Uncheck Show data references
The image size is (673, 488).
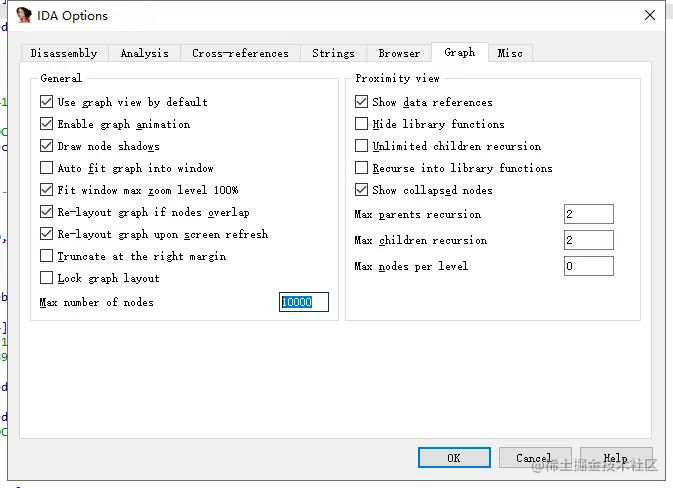coord(361,102)
